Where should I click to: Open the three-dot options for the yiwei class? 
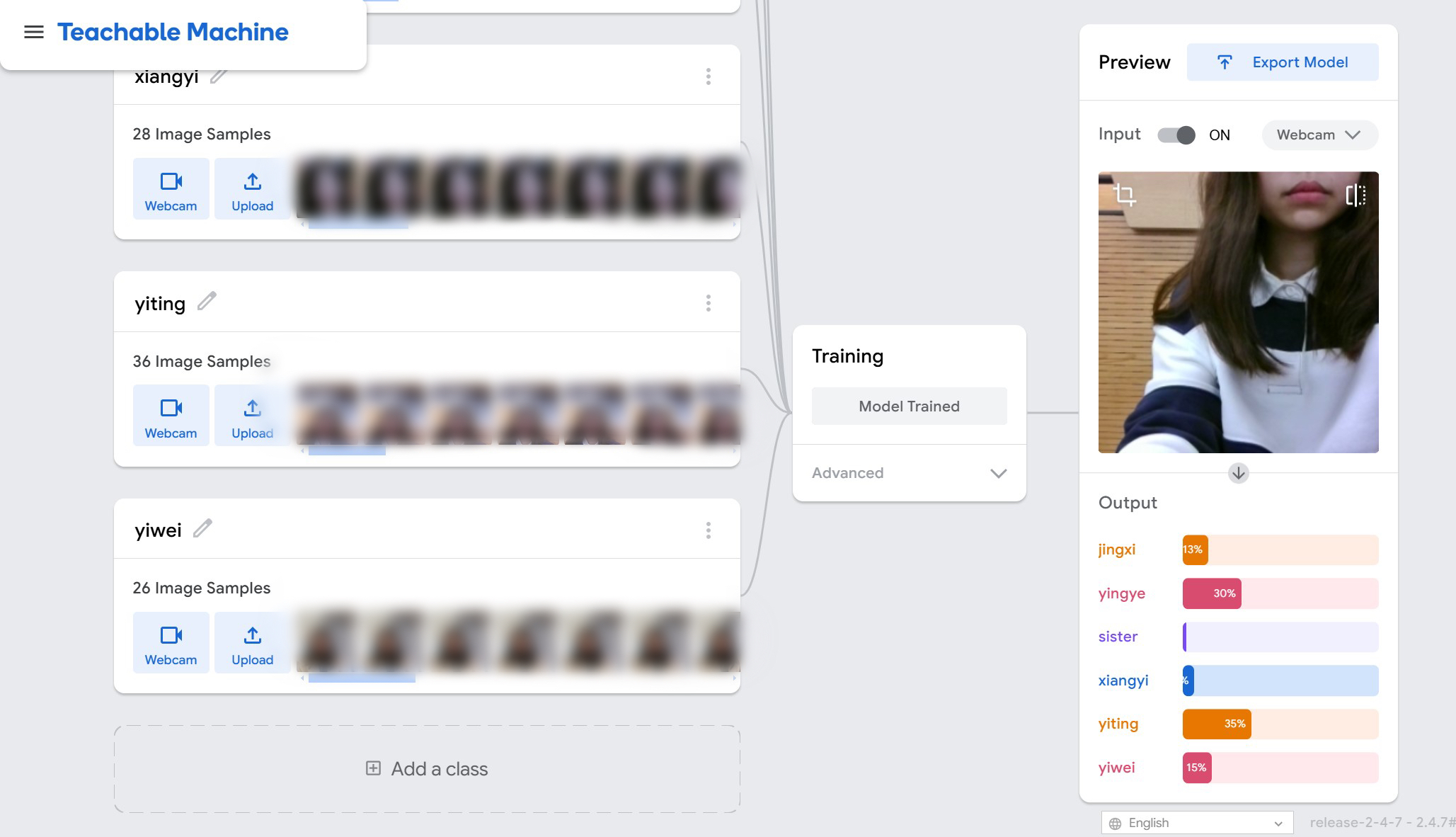[x=708, y=530]
